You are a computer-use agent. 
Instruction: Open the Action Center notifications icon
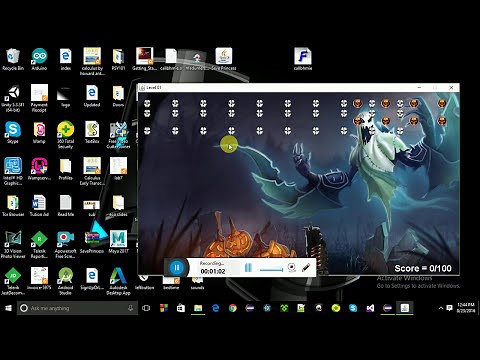(449, 308)
